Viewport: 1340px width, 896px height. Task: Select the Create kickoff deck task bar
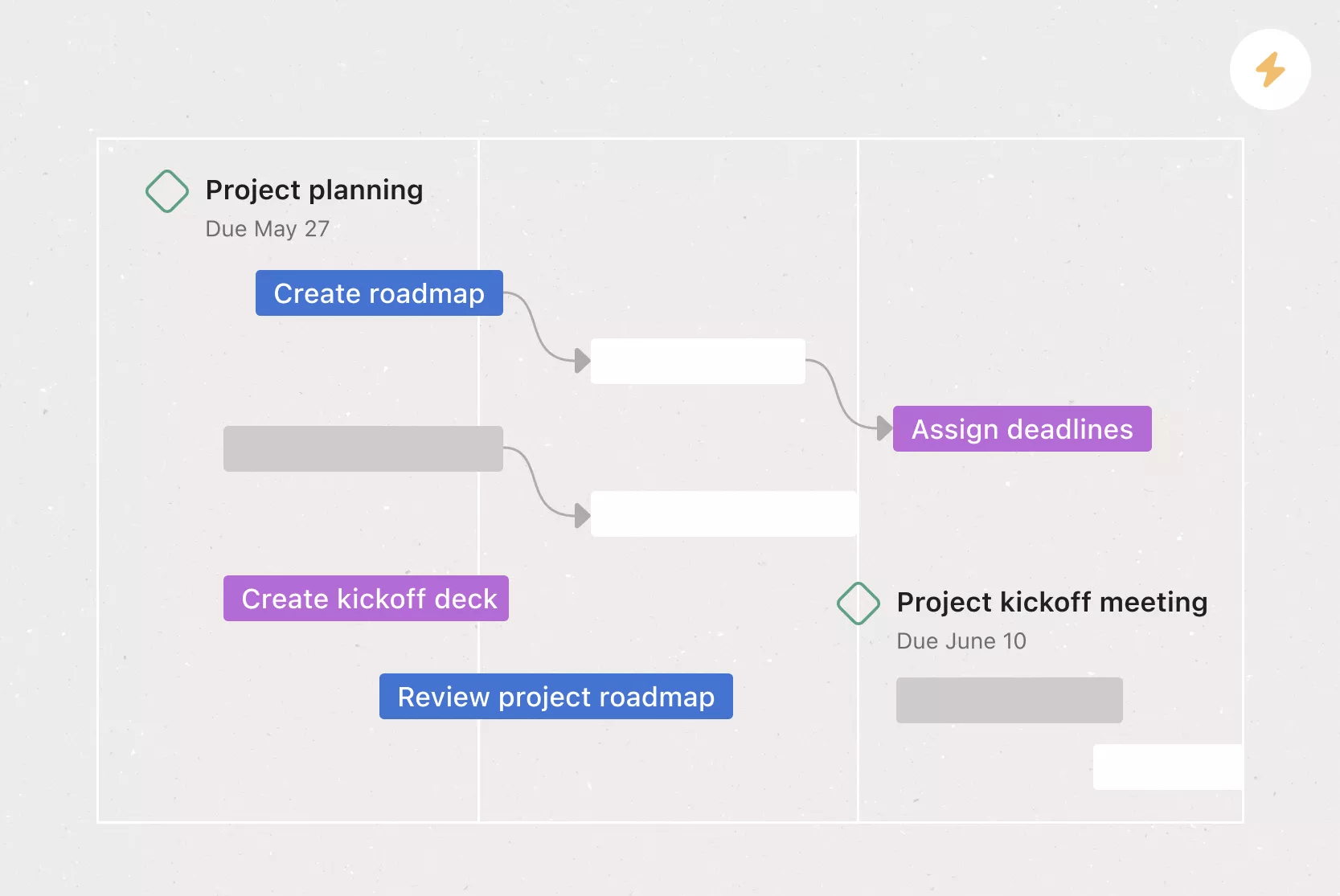click(x=366, y=599)
